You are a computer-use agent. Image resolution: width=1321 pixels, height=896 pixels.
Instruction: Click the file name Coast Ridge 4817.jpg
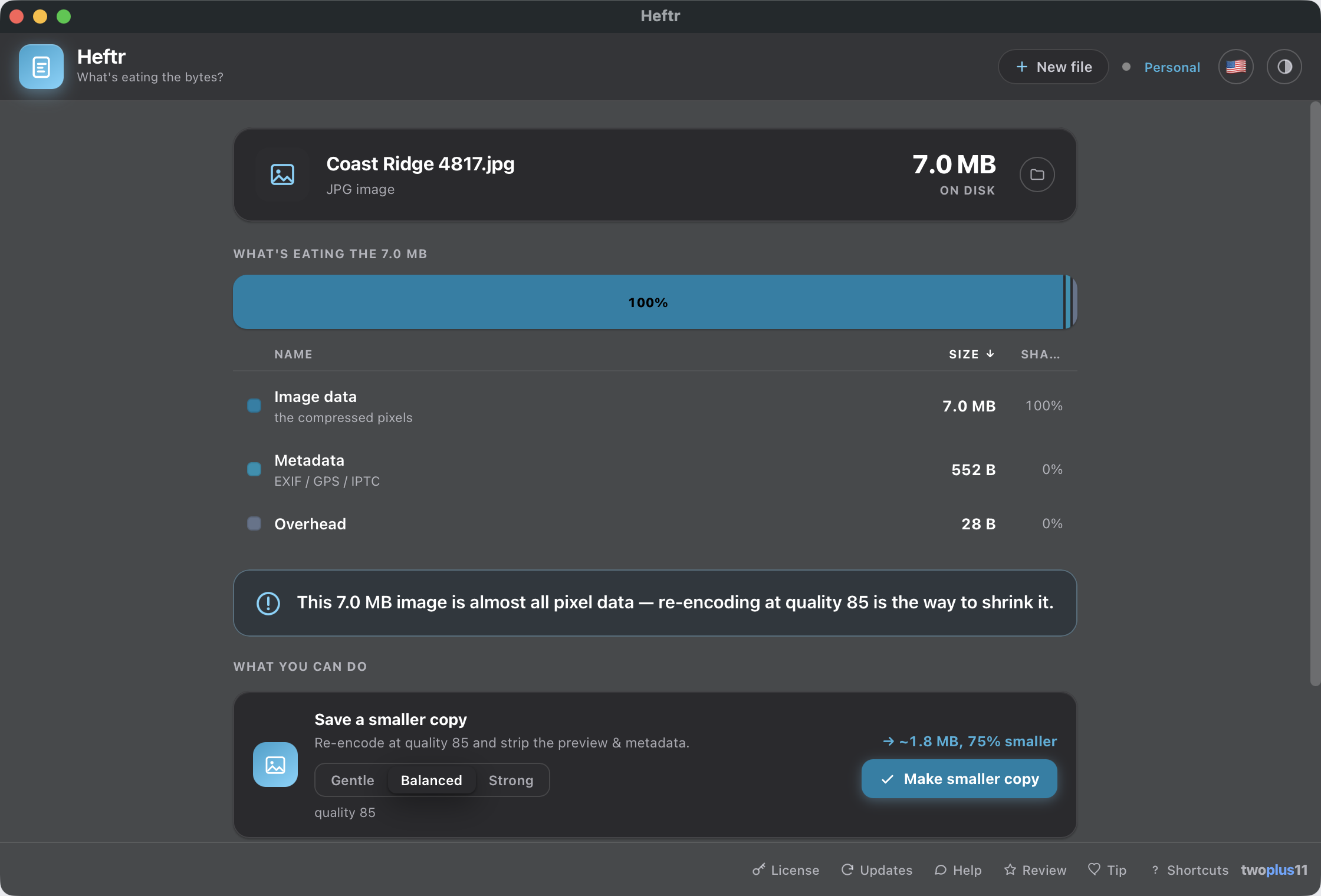(420, 164)
